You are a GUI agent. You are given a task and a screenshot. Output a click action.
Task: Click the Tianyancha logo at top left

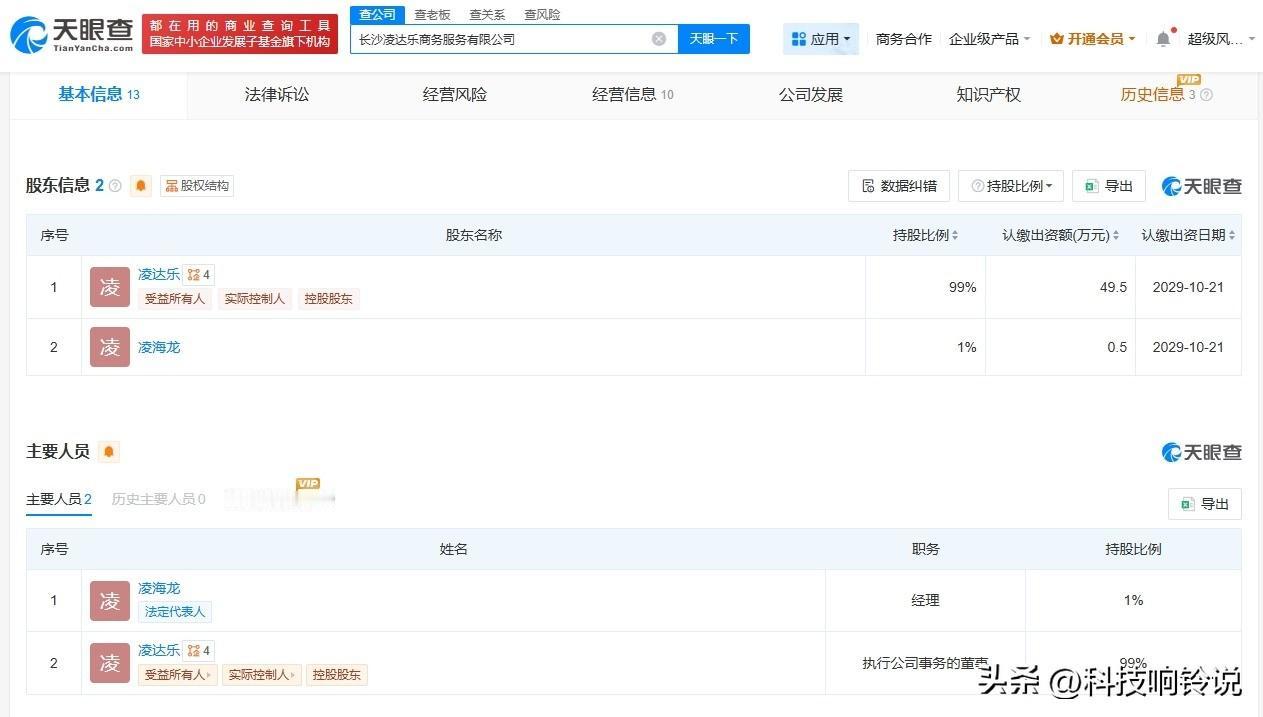tap(71, 35)
